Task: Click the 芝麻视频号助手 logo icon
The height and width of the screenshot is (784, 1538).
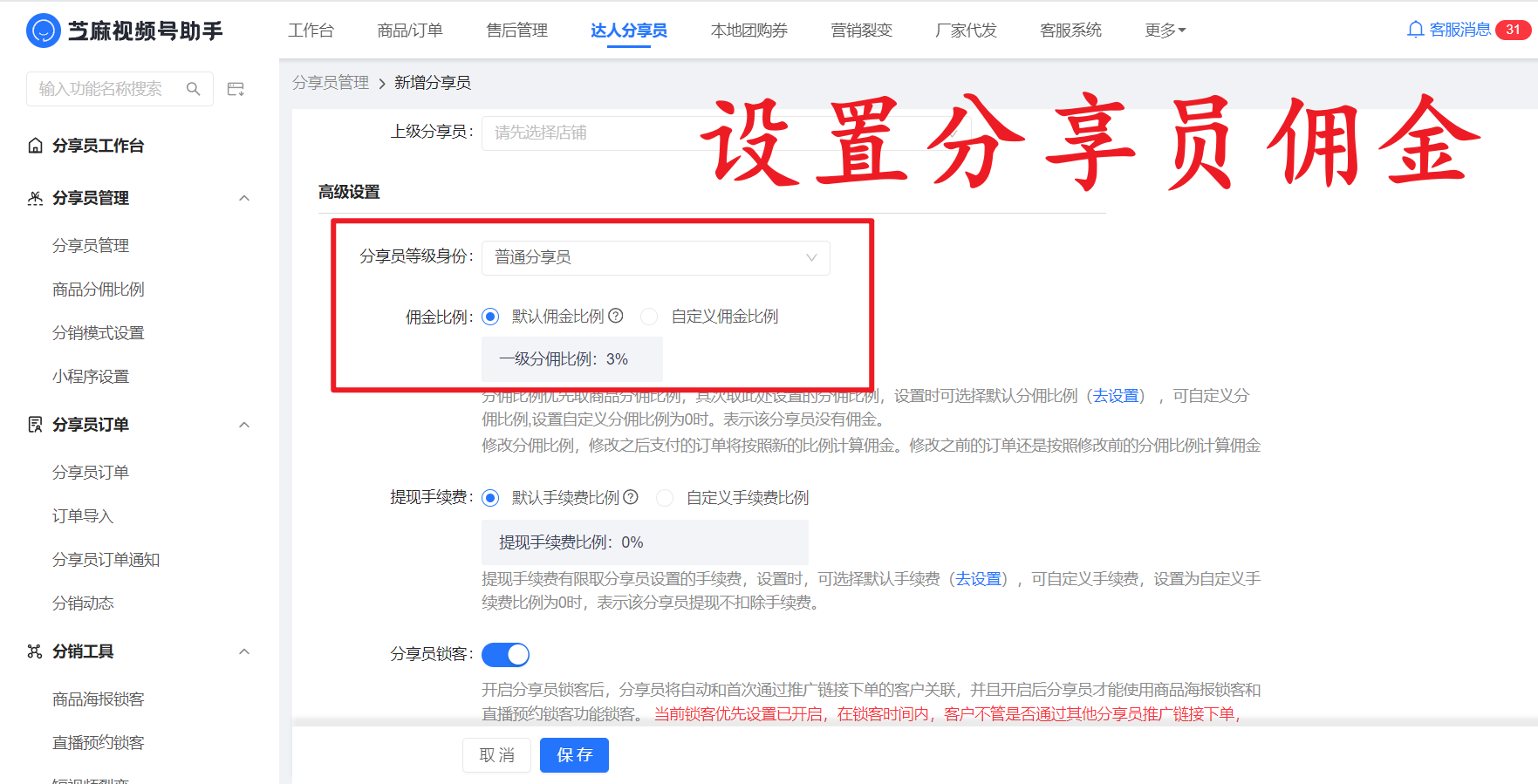Action: pos(44,31)
